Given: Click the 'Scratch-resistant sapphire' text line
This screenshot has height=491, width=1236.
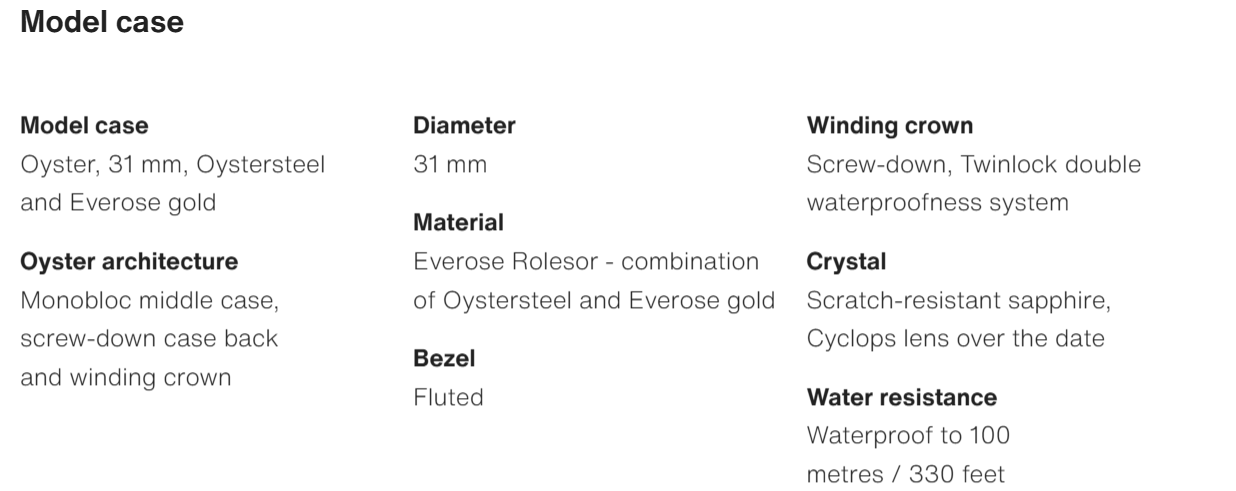Looking at the screenshot, I should tap(958, 300).
